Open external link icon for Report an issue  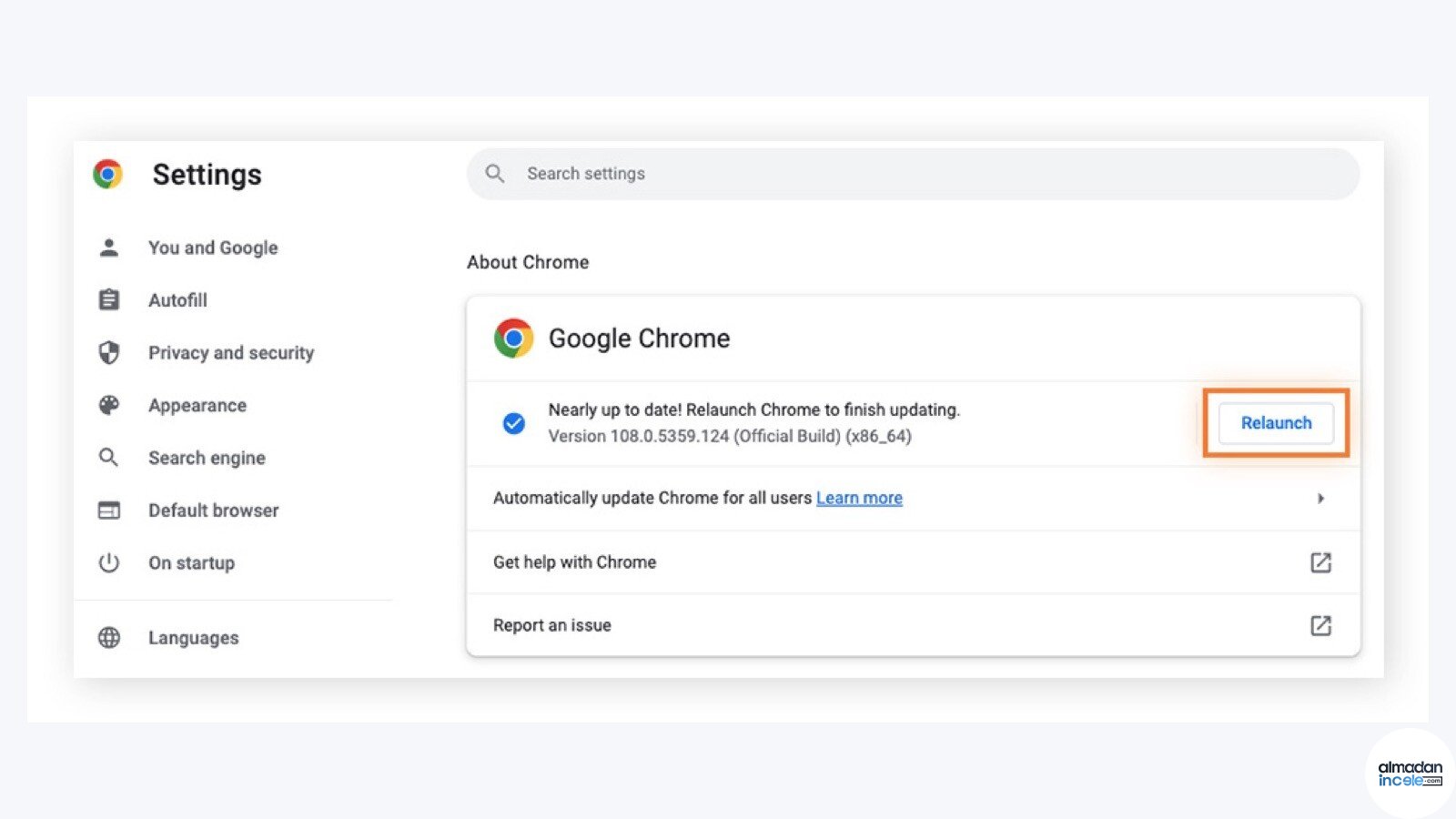tap(1320, 625)
